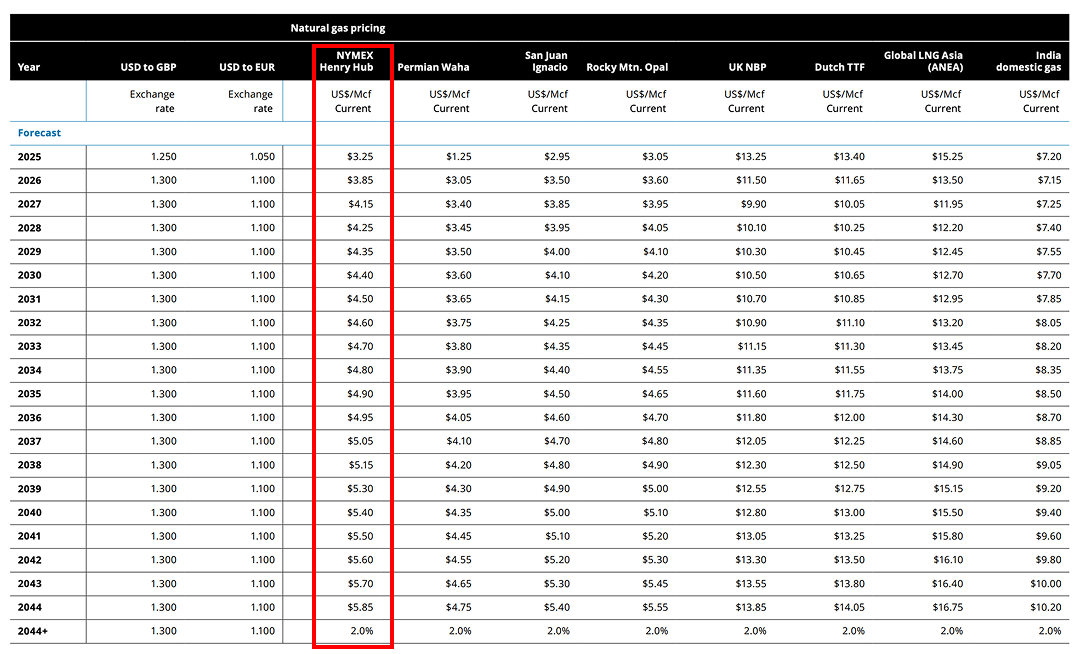Click the Natural gas pricing title

click(338, 28)
